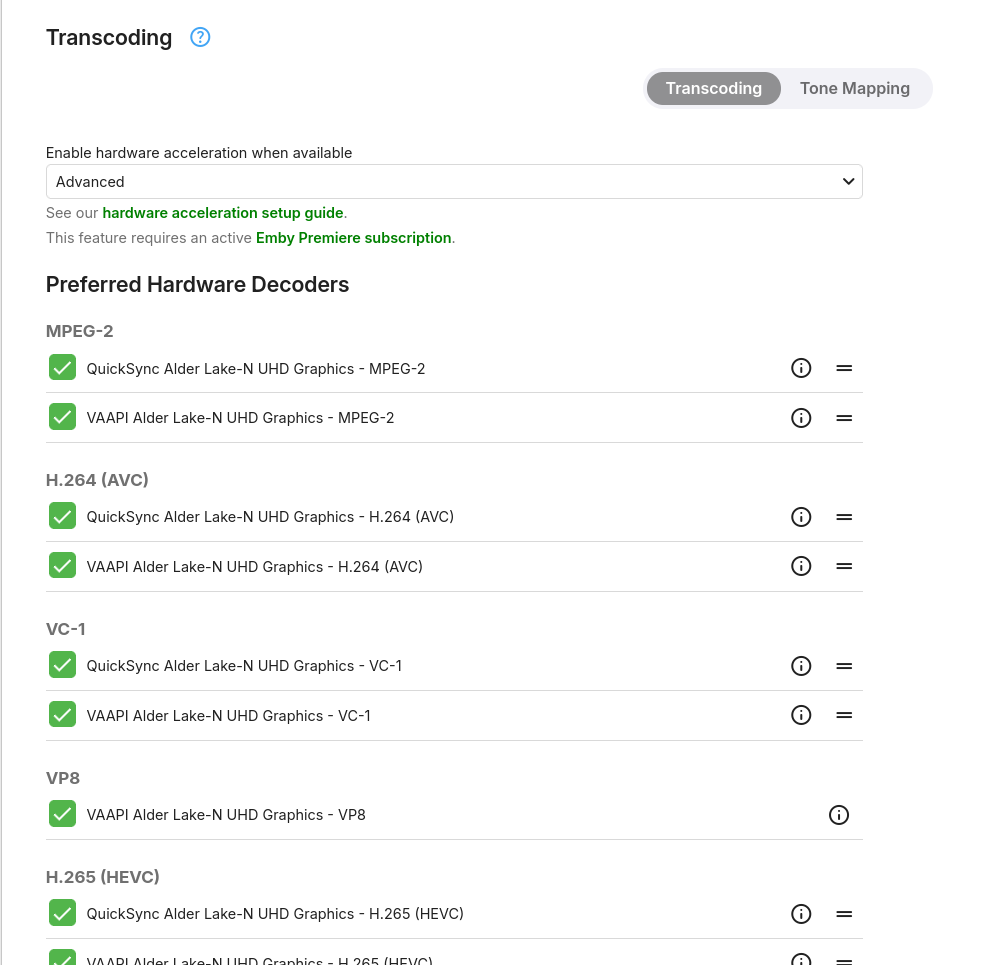This screenshot has height=965, width=1004.
Task: Open the hardware acceleration dropdown
Action: click(x=454, y=182)
